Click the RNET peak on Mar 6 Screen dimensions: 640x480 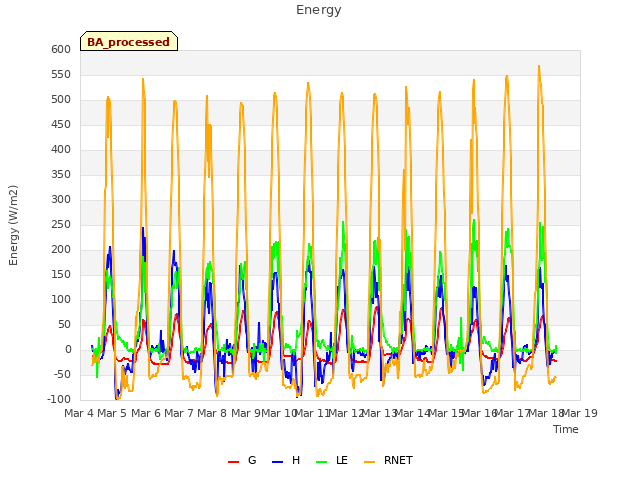pyautogui.click(x=143, y=79)
